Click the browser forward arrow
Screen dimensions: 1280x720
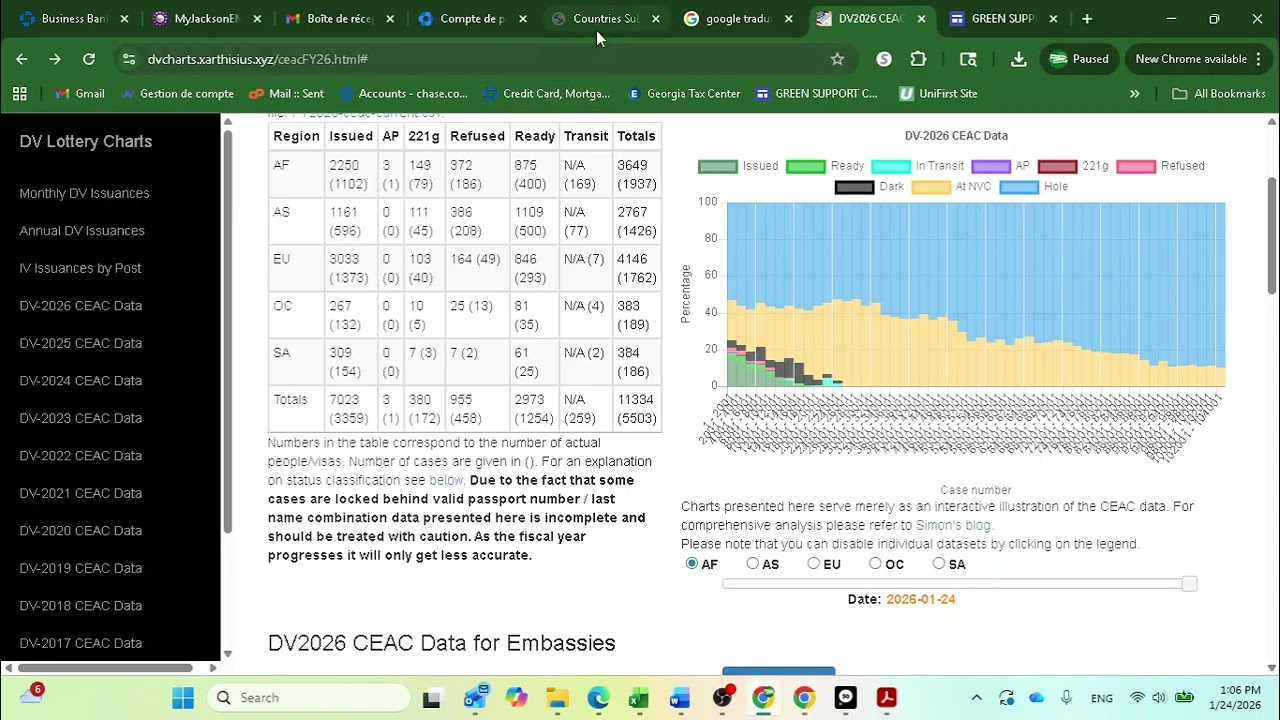click(x=55, y=59)
